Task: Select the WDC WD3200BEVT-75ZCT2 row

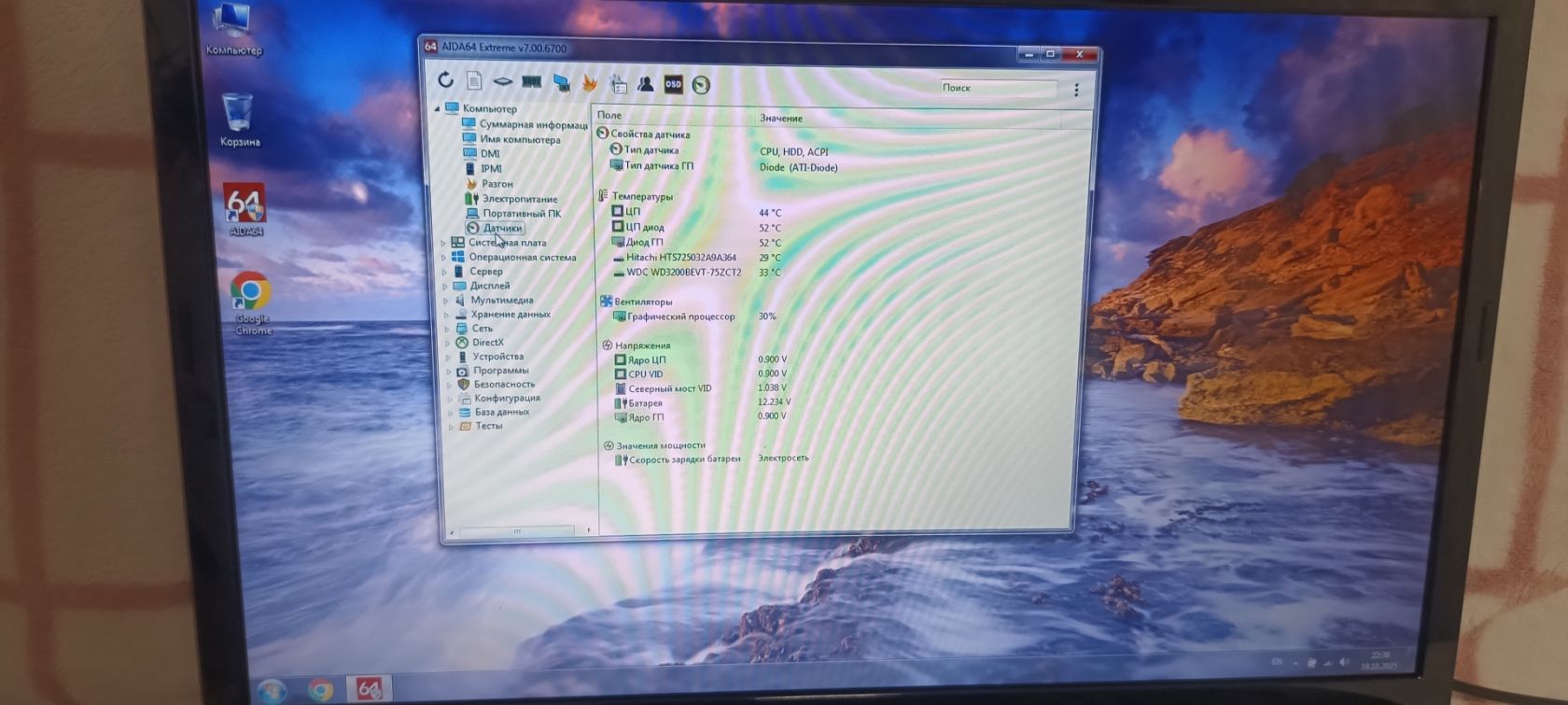Action: pyautogui.click(x=696, y=273)
